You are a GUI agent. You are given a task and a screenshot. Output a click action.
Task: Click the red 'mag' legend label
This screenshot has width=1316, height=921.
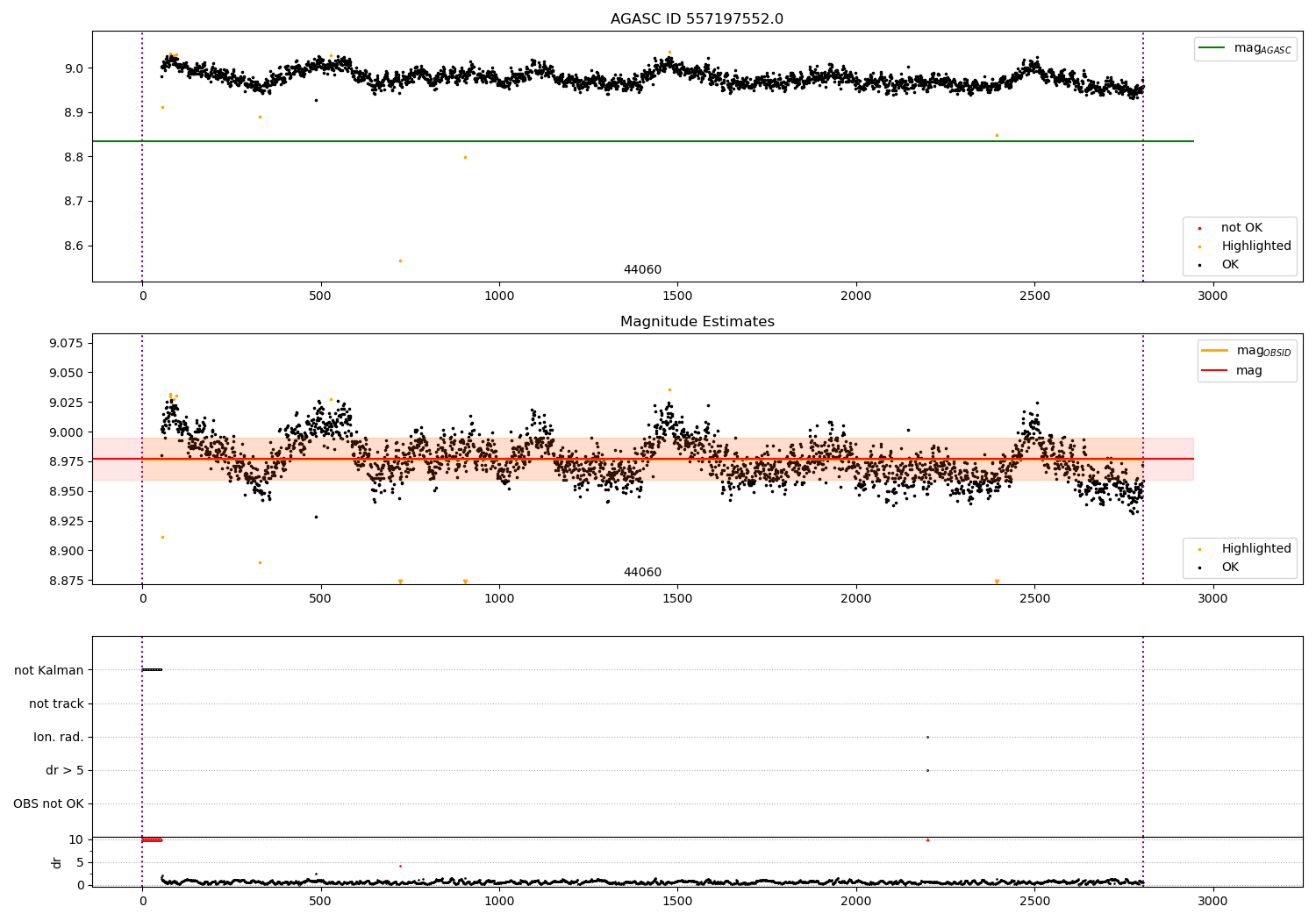pos(1249,371)
